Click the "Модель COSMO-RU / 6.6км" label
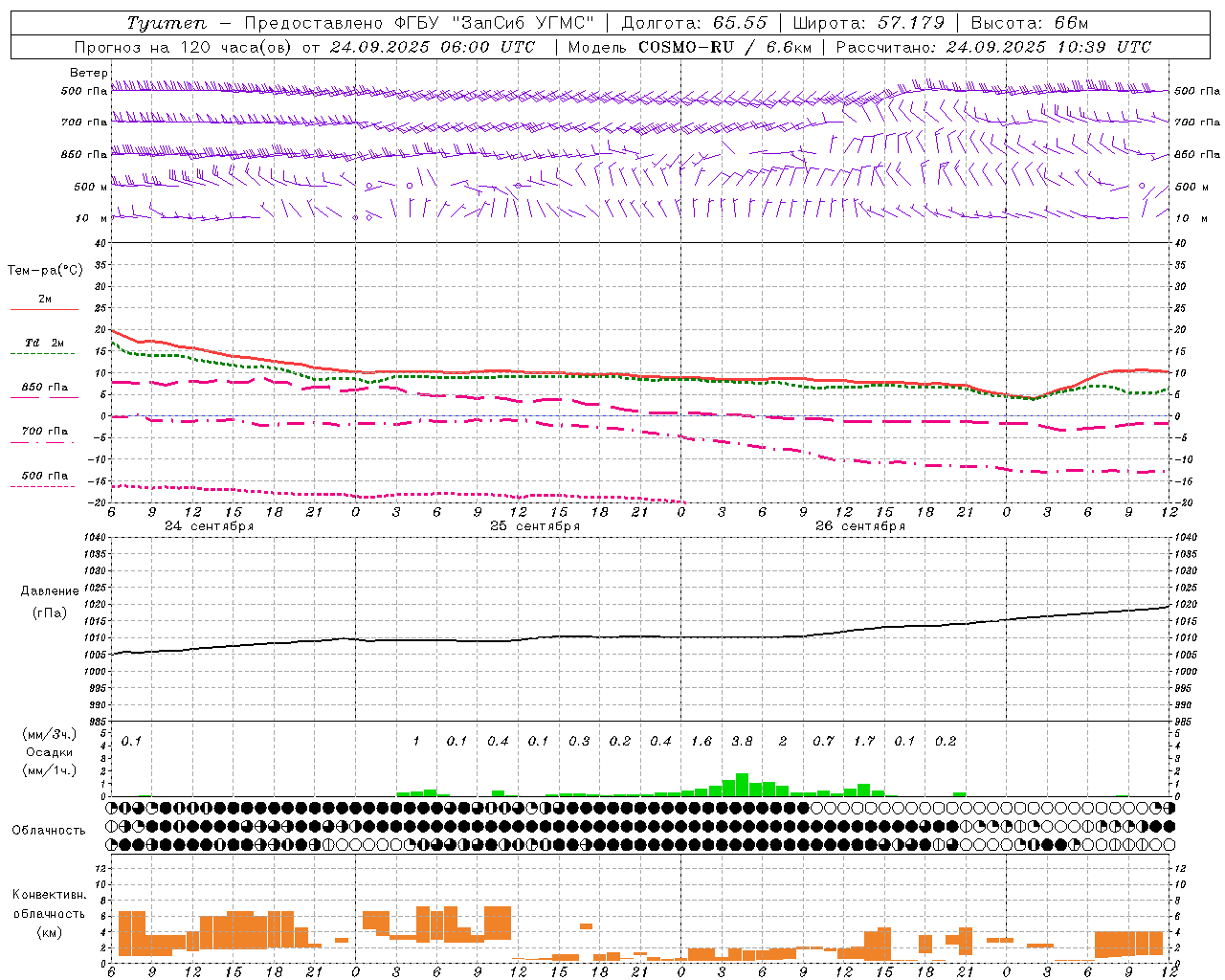Screen dimensions: 1225x980 pyautogui.click(x=689, y=47)
